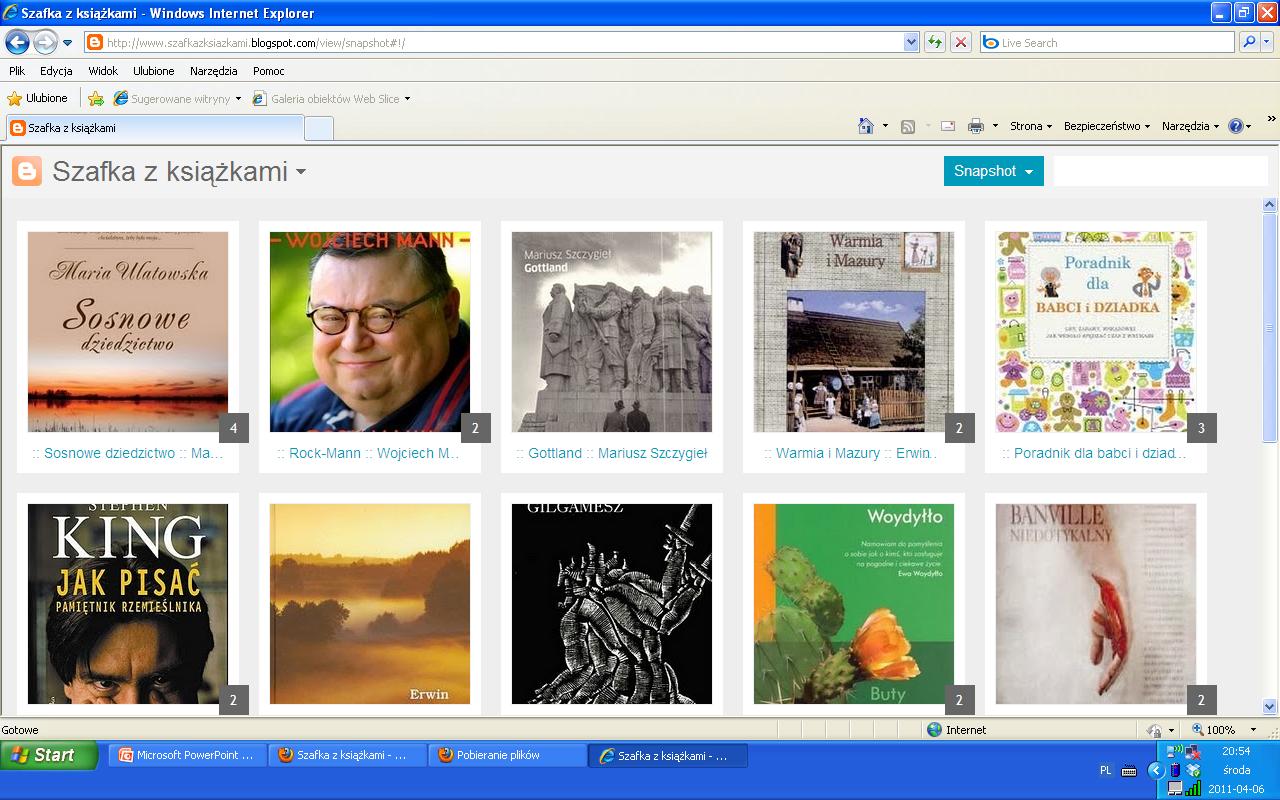The image size is (1280, 800).
Task: Open the Ulubione favorites star button
Action: pos(38,98)
